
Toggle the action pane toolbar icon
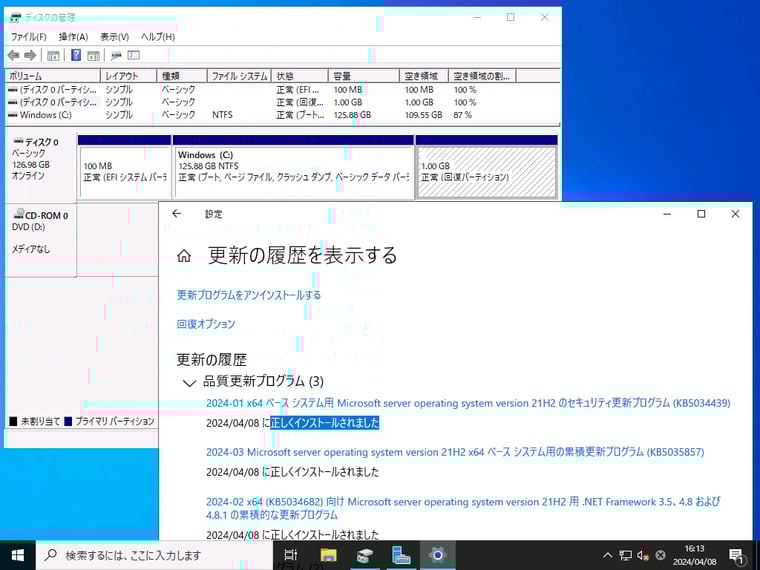pyautogui.click(x=93, y=56)
